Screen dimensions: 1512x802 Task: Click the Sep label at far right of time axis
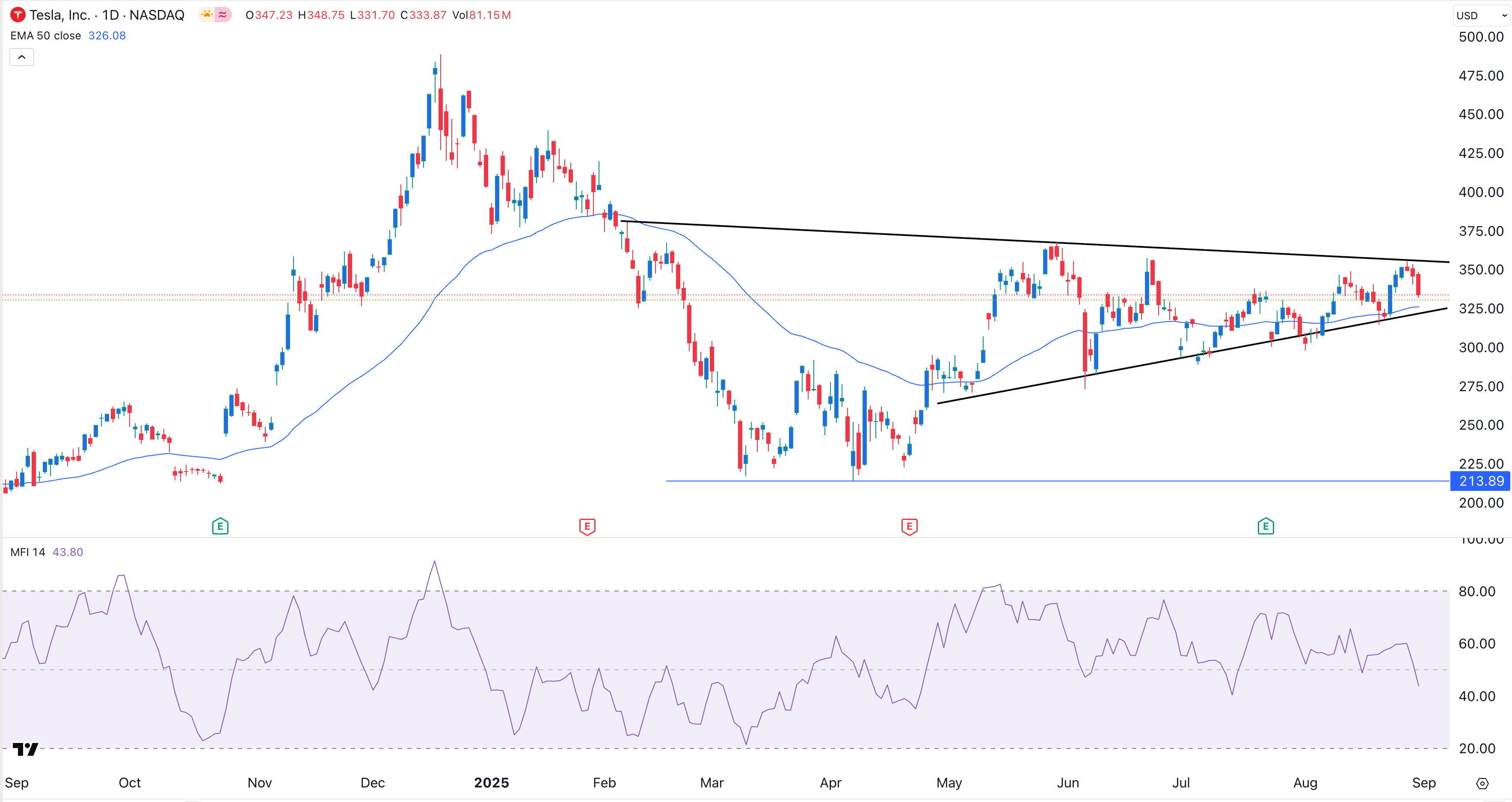pos(1423,783)
